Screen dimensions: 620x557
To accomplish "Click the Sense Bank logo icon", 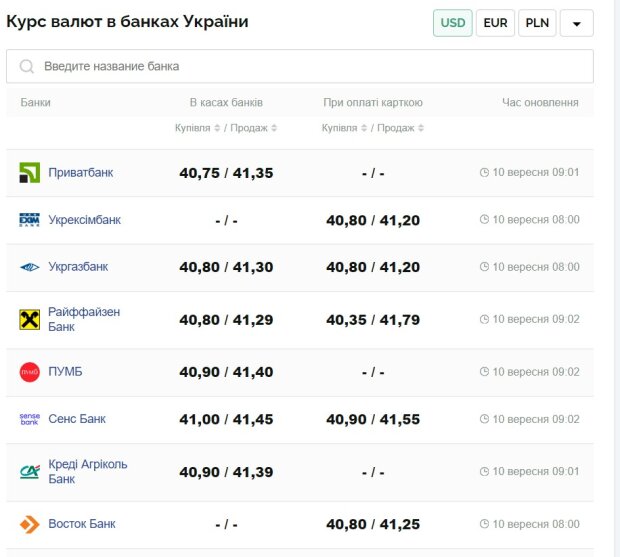I will click(x=29, y=419).
